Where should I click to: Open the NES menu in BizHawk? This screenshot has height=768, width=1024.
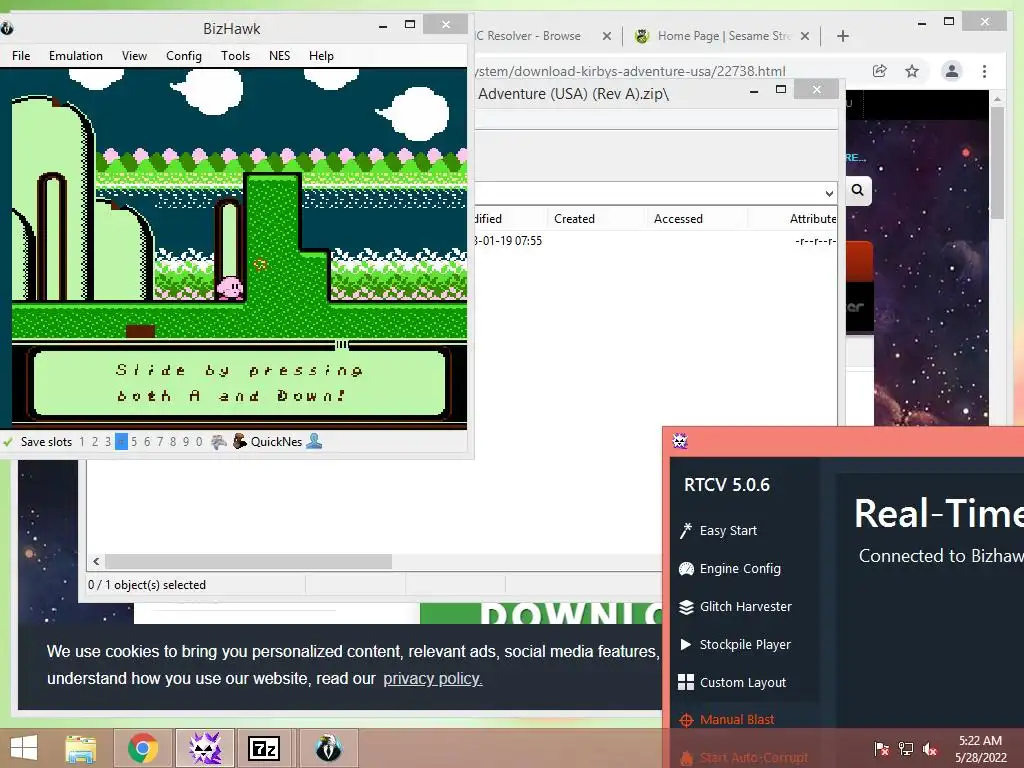point(280,56)
